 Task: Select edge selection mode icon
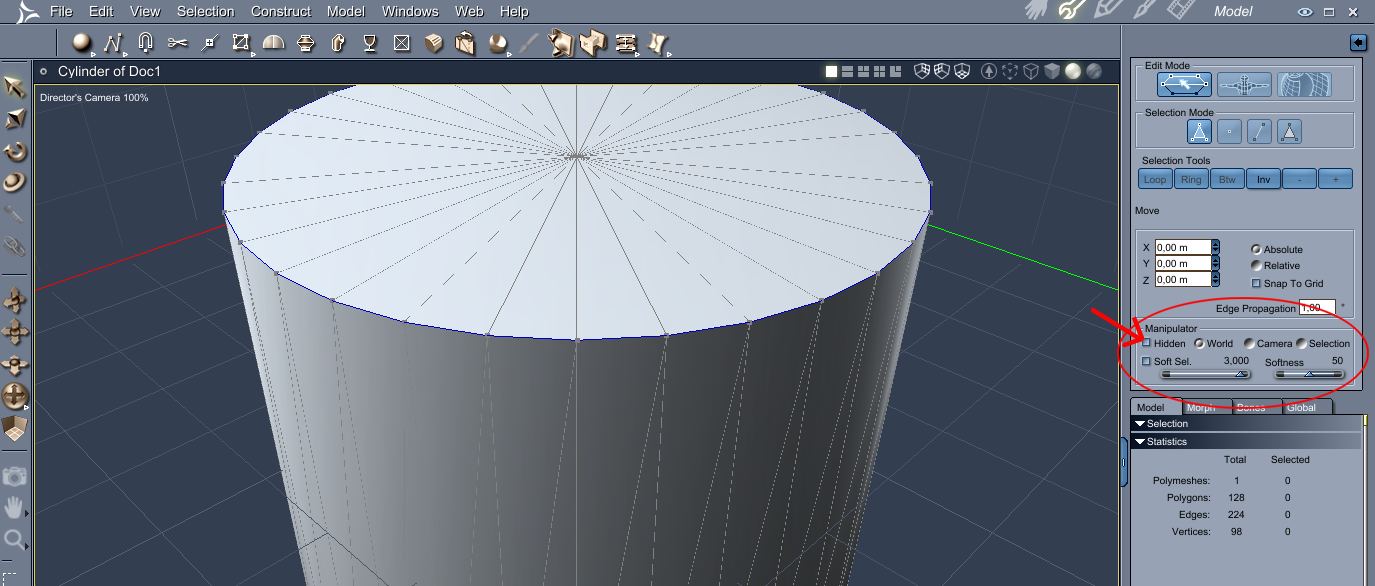(x=1259, y=131)
